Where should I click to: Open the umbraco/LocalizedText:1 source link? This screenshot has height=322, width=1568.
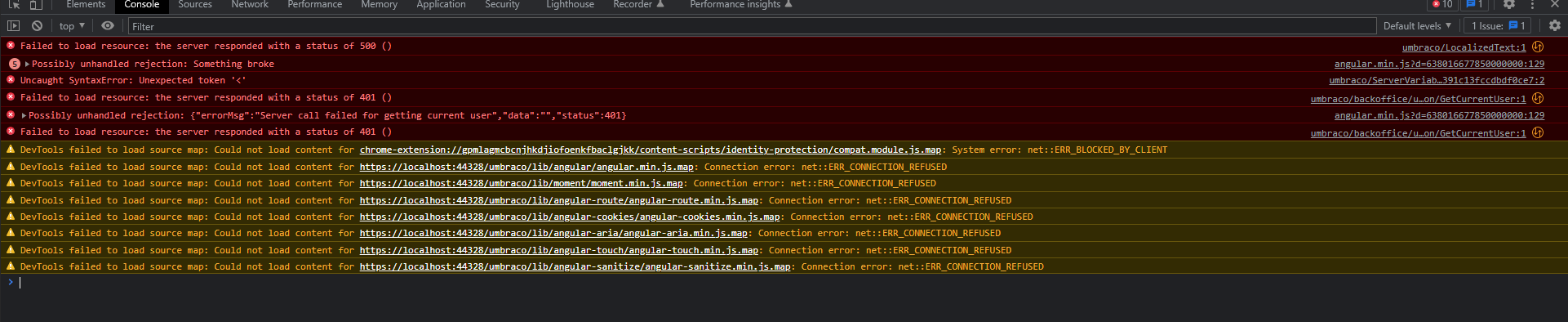(1464, 47)
